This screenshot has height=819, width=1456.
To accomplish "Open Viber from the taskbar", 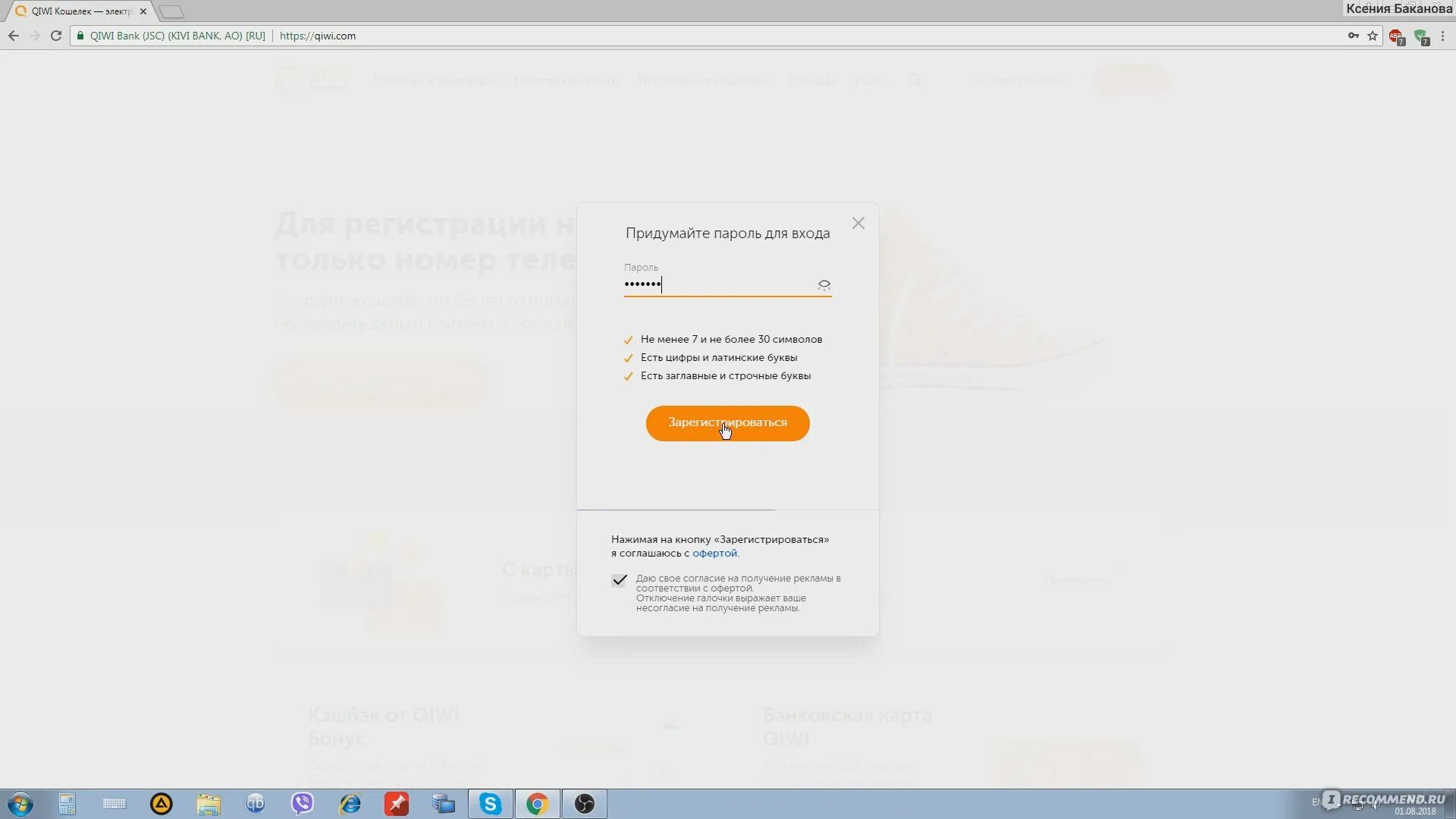I will pos(303,804).
